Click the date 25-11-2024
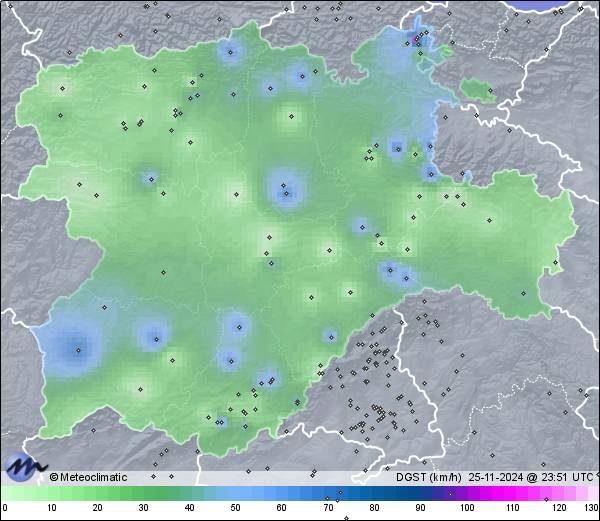 tap(496, 477)
